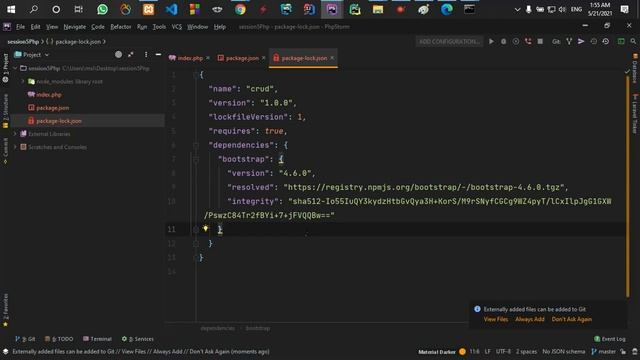Toggle read-only lock icon in status bar

623,351
